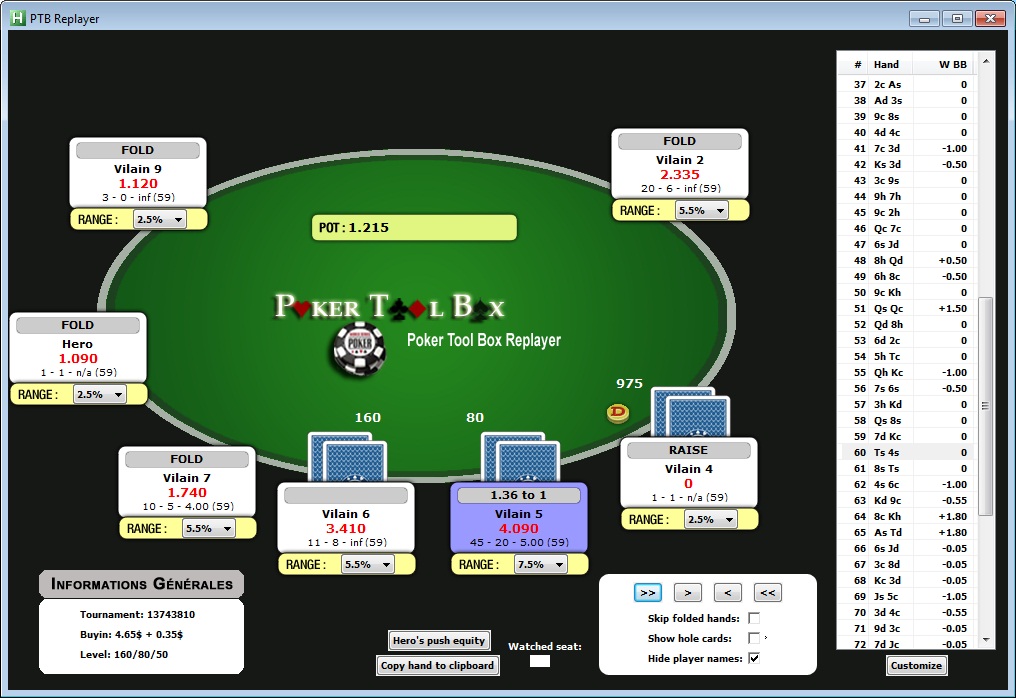
Task: Select hand 53 (6d 2c) in list
Action: click(907, 340)
